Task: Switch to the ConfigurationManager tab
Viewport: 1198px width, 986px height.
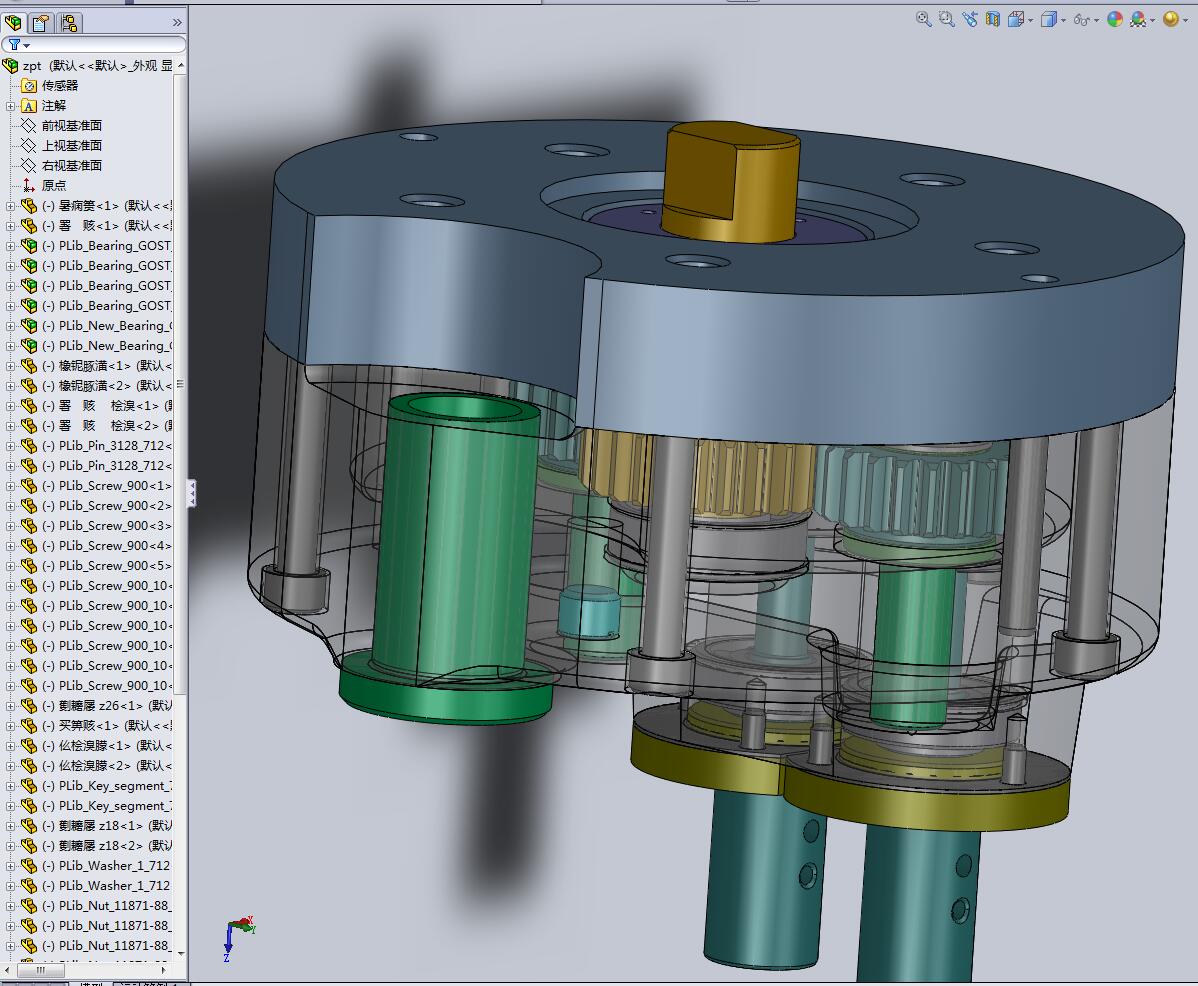Action: point(69,22)
